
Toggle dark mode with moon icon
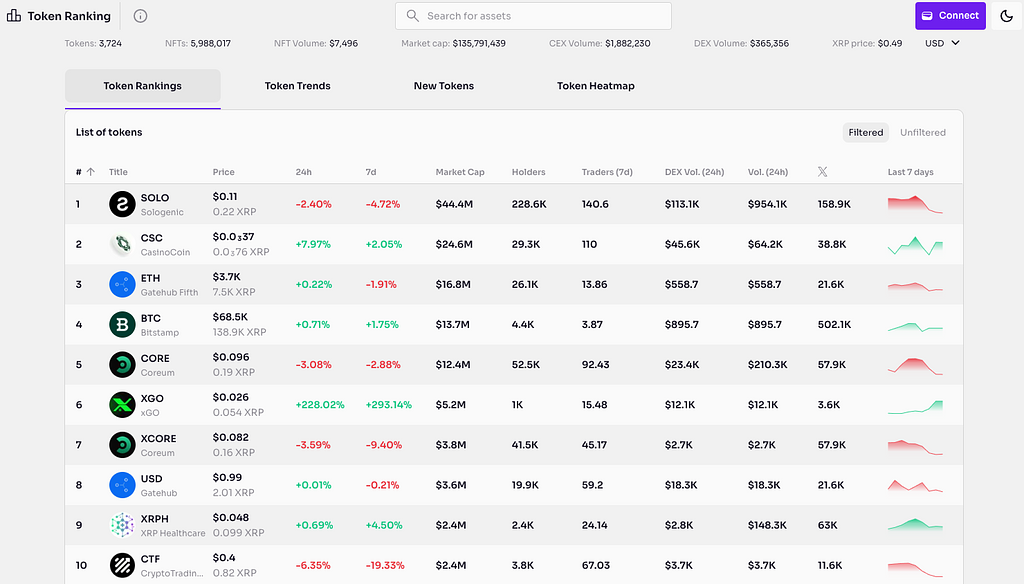click(1007, 16)
